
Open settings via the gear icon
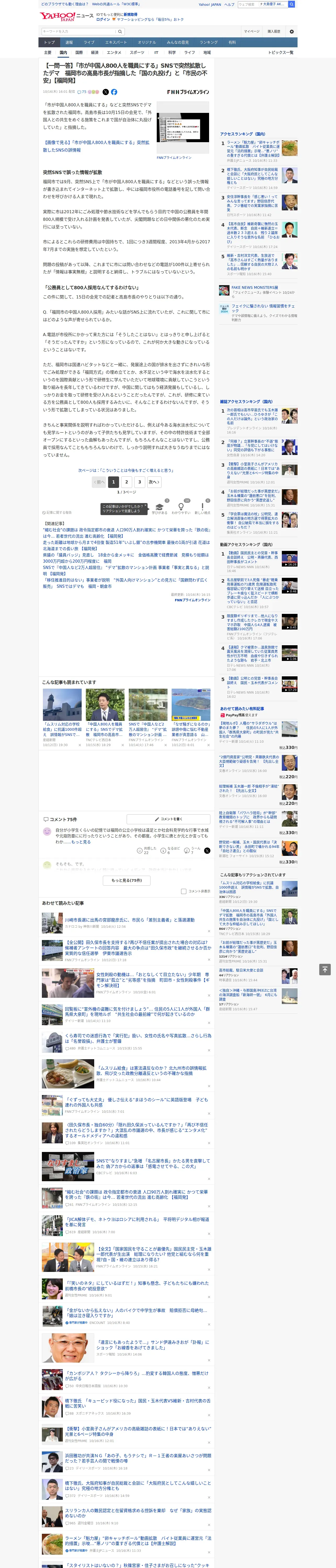point(291,31)
